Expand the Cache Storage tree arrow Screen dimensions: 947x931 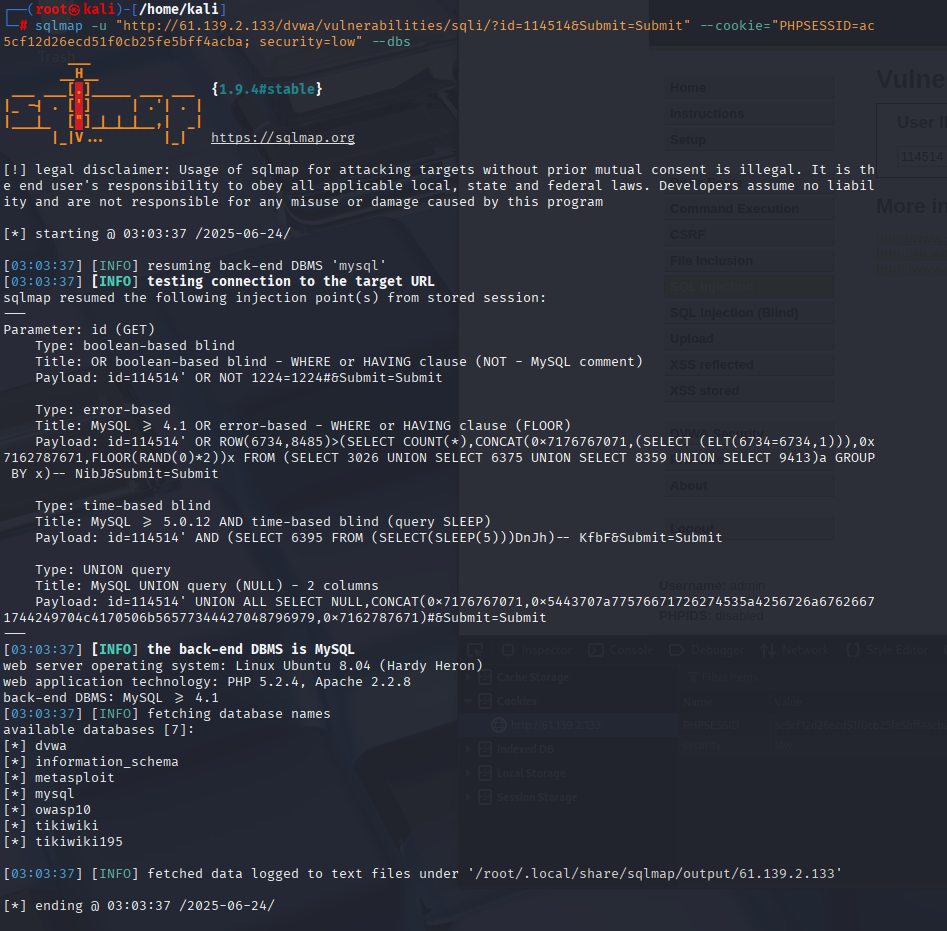pyautogui.click(x=469, y=677)
